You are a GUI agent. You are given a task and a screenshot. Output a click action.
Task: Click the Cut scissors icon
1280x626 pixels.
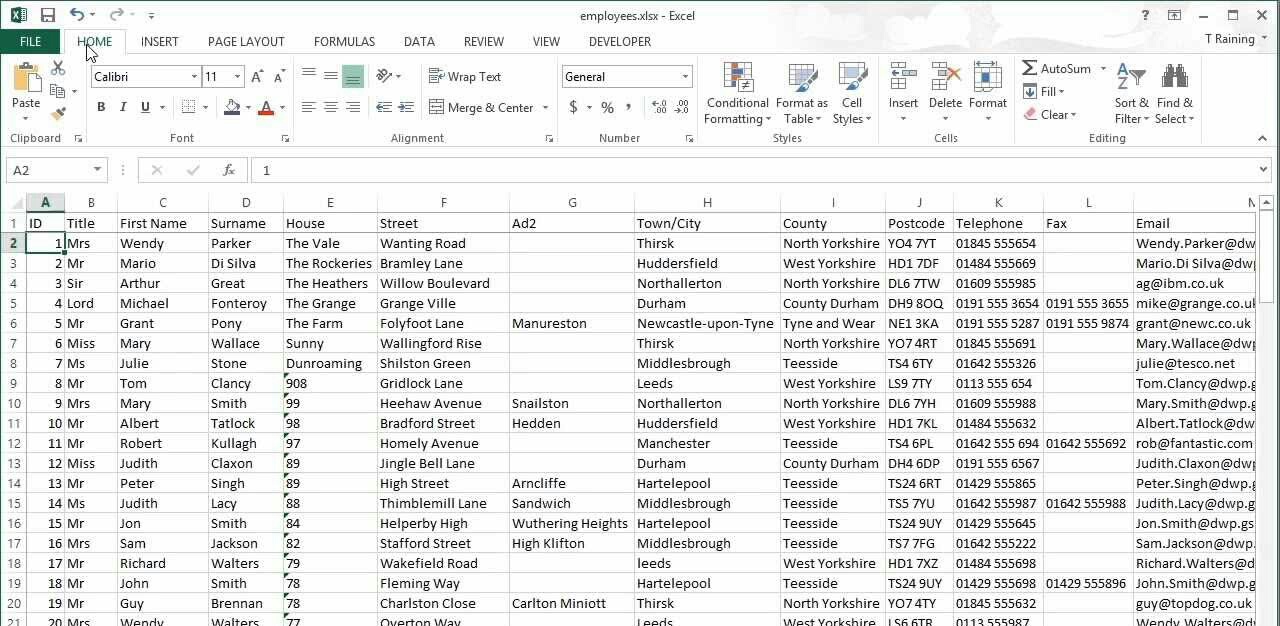pos(58,68)
